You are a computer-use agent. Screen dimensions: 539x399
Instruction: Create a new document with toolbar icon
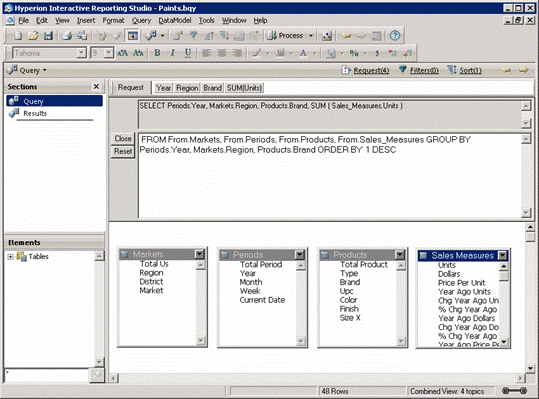coord(18,35)
